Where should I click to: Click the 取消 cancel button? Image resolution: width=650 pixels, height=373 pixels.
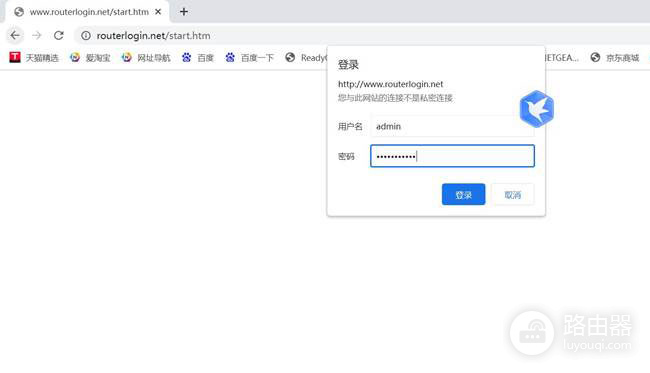(513, 194)
